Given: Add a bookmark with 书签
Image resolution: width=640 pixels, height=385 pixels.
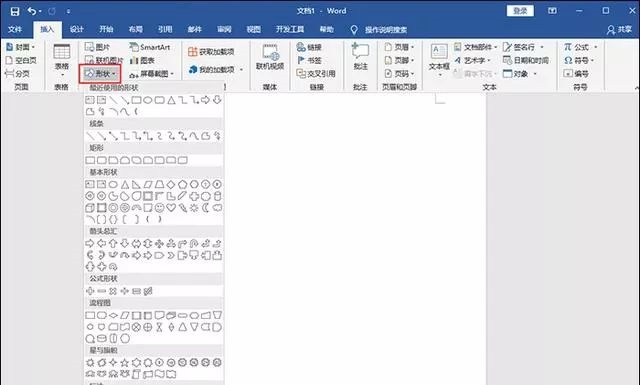Looking at the screenshot, I should (309, 60).
